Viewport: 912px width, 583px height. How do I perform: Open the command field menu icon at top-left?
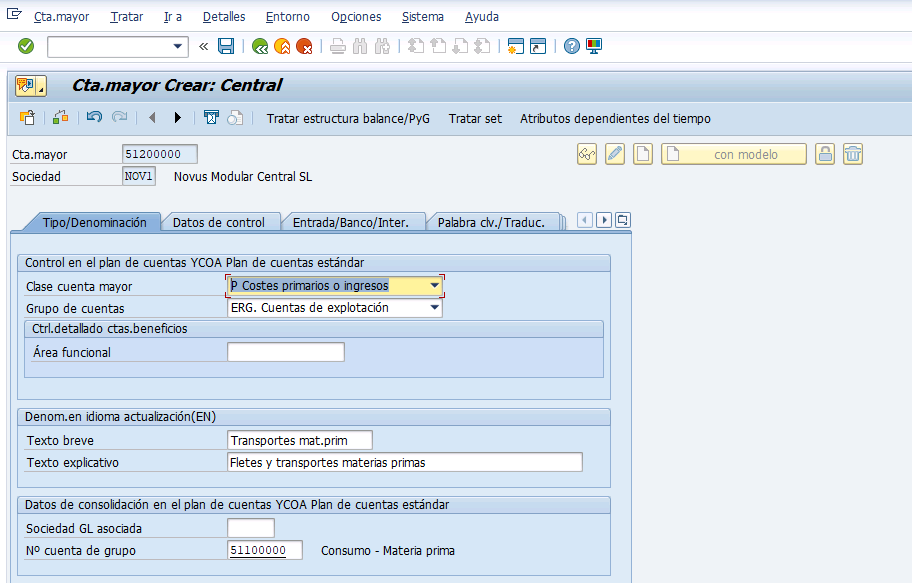click(14, 14)
